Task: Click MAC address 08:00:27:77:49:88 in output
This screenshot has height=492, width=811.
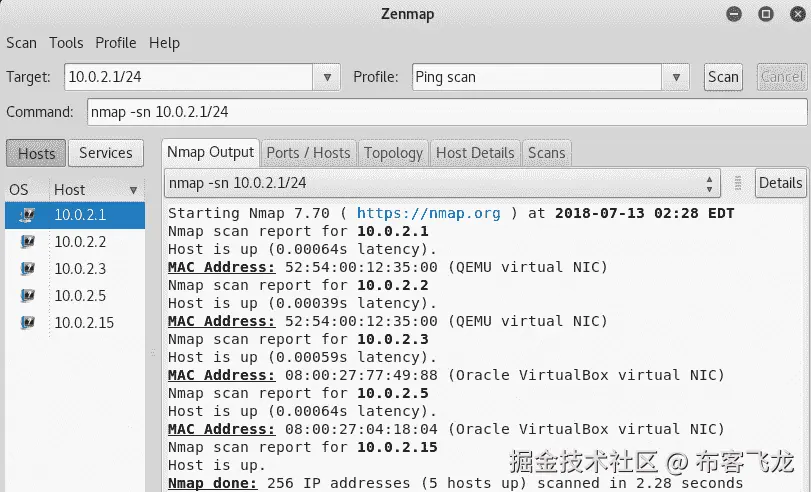Action: point(361,375)
